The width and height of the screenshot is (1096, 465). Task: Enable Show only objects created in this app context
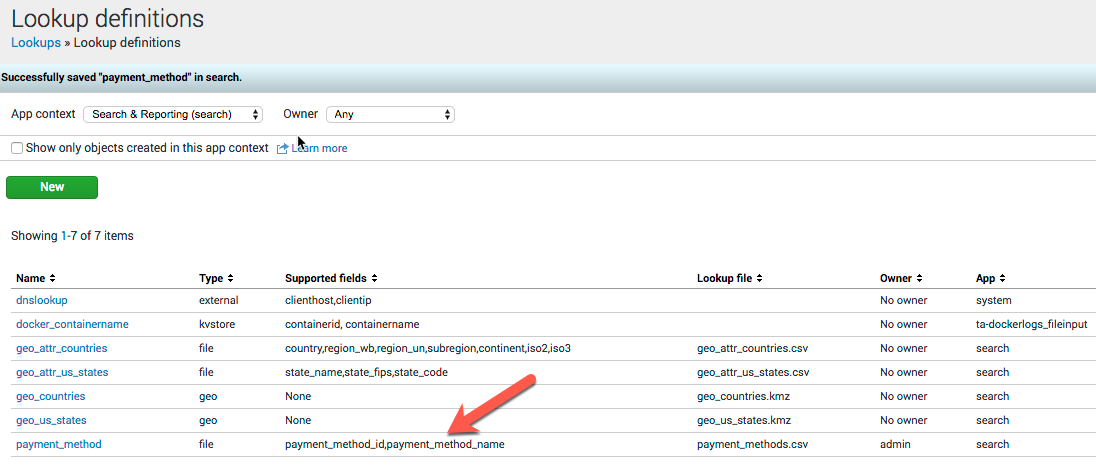coord(17,148)
